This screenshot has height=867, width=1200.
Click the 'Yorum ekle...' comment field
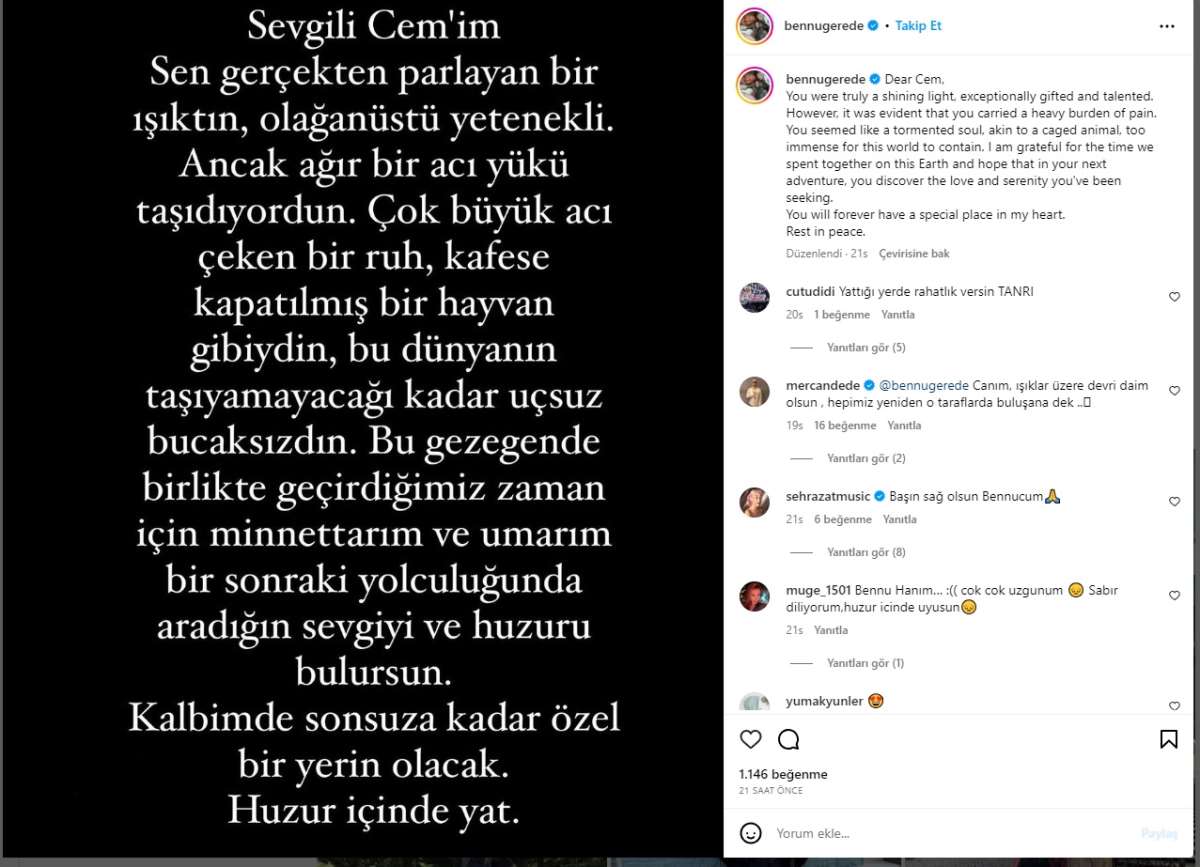click(950, 833)
